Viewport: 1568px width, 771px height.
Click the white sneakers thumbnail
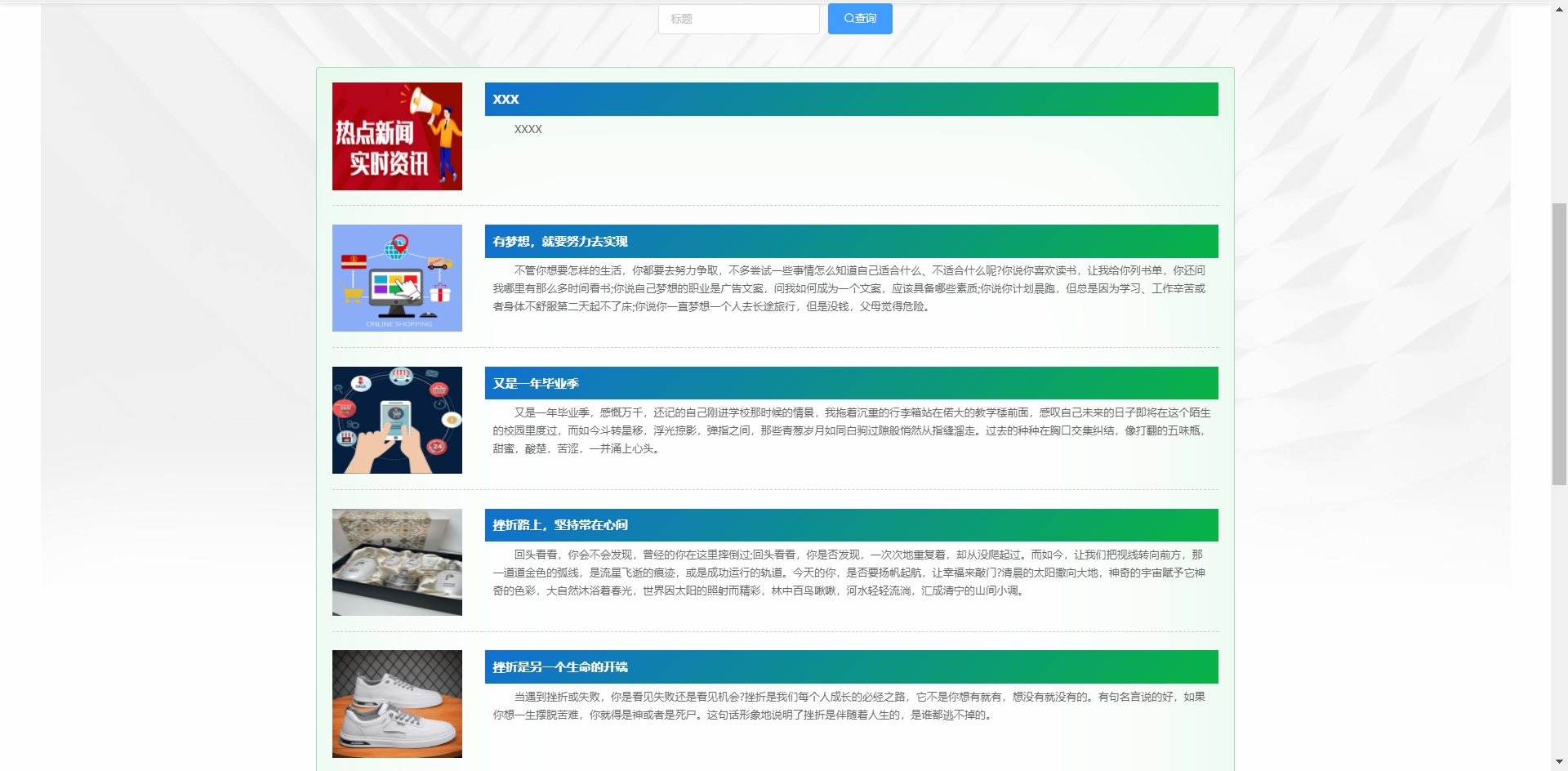pos(397,704)
